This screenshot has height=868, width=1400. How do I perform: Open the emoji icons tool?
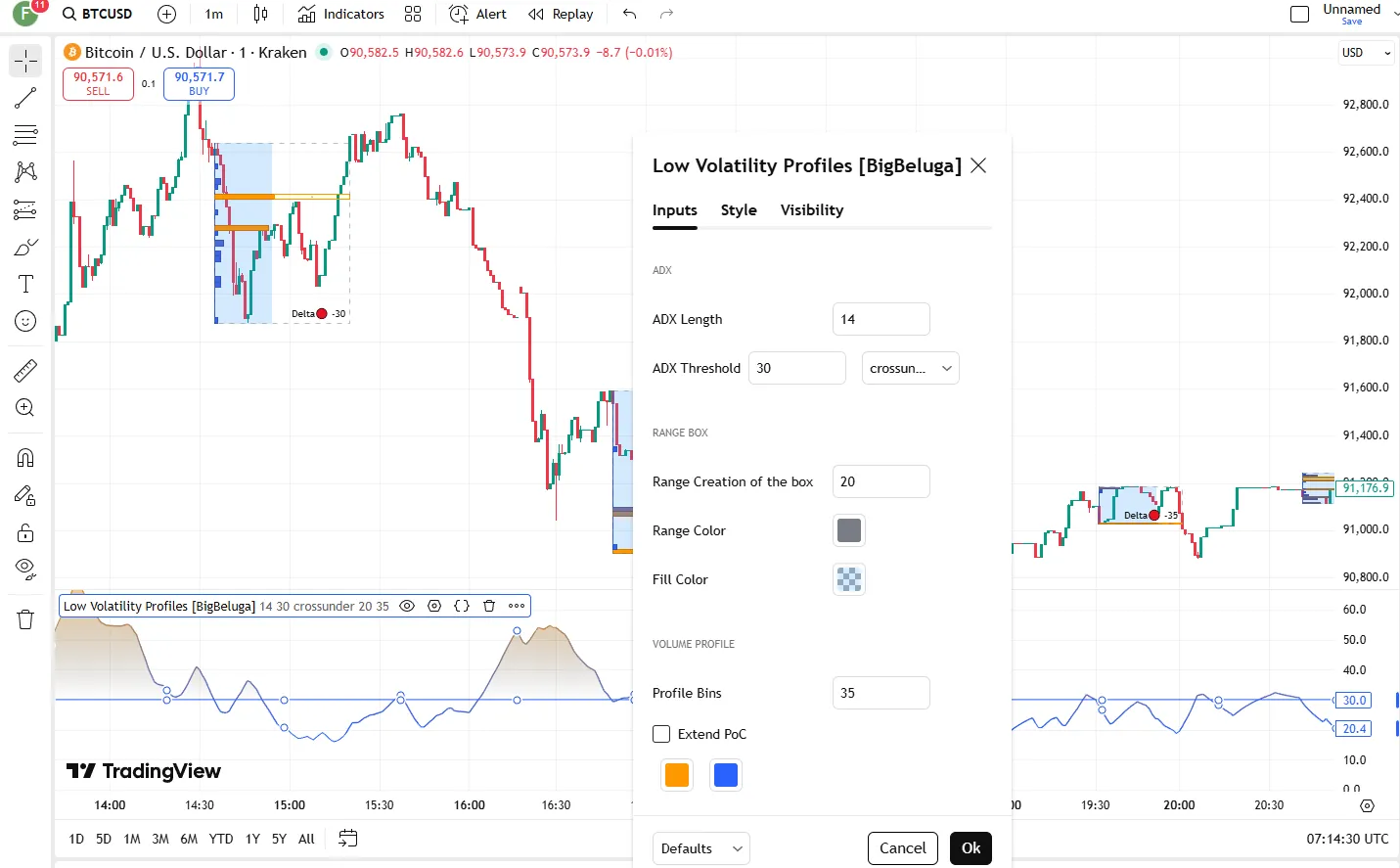25,322
